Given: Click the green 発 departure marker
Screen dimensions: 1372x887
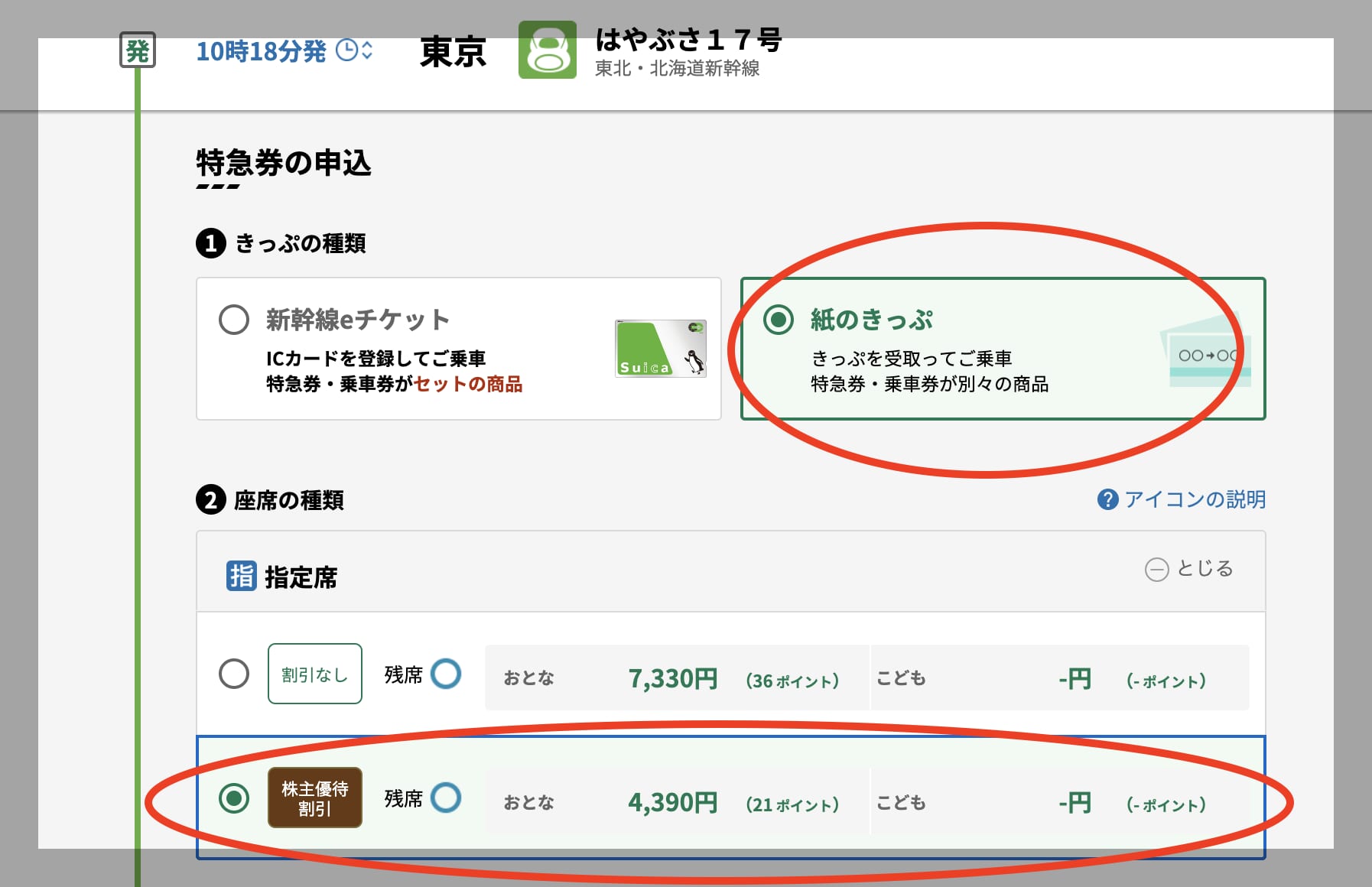Looking at the screenshot, I should (138, 49).
